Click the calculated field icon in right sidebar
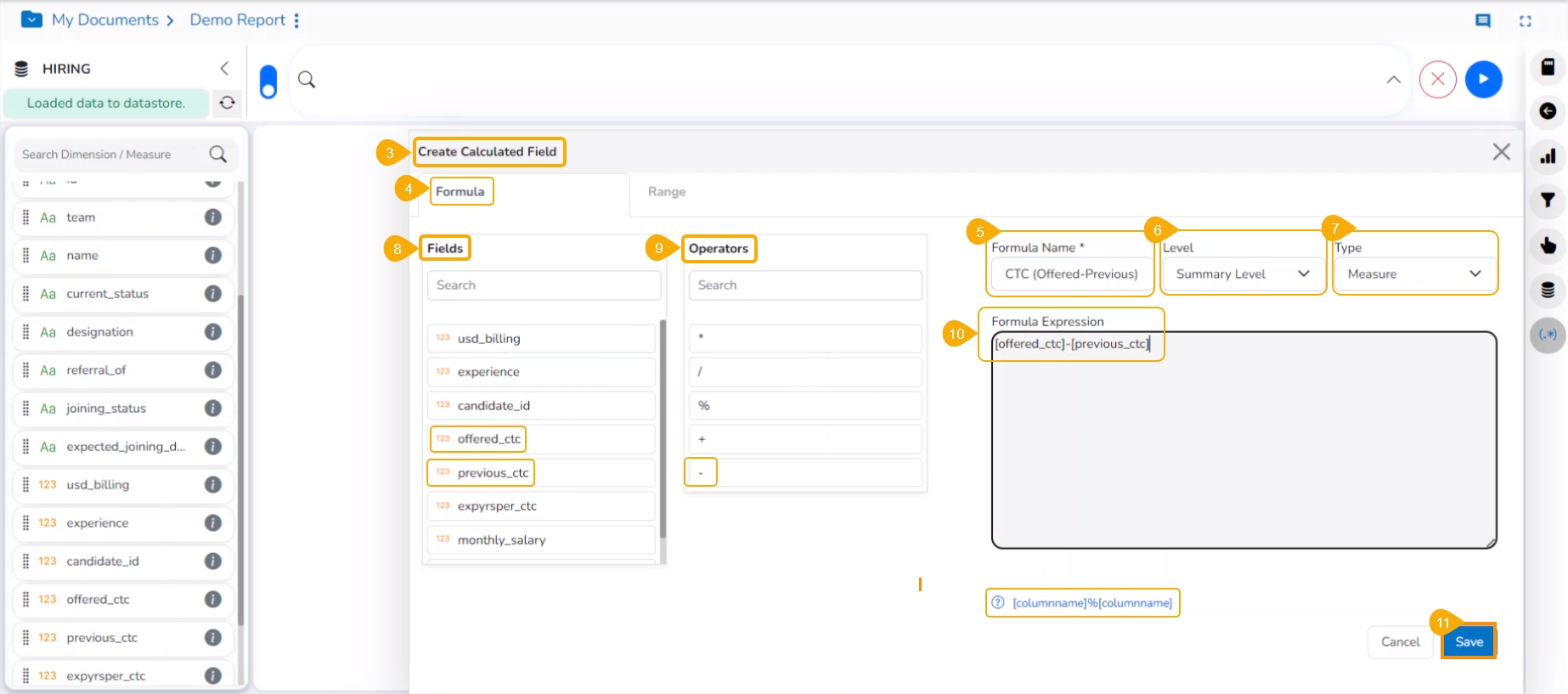 coord(1548,334)
